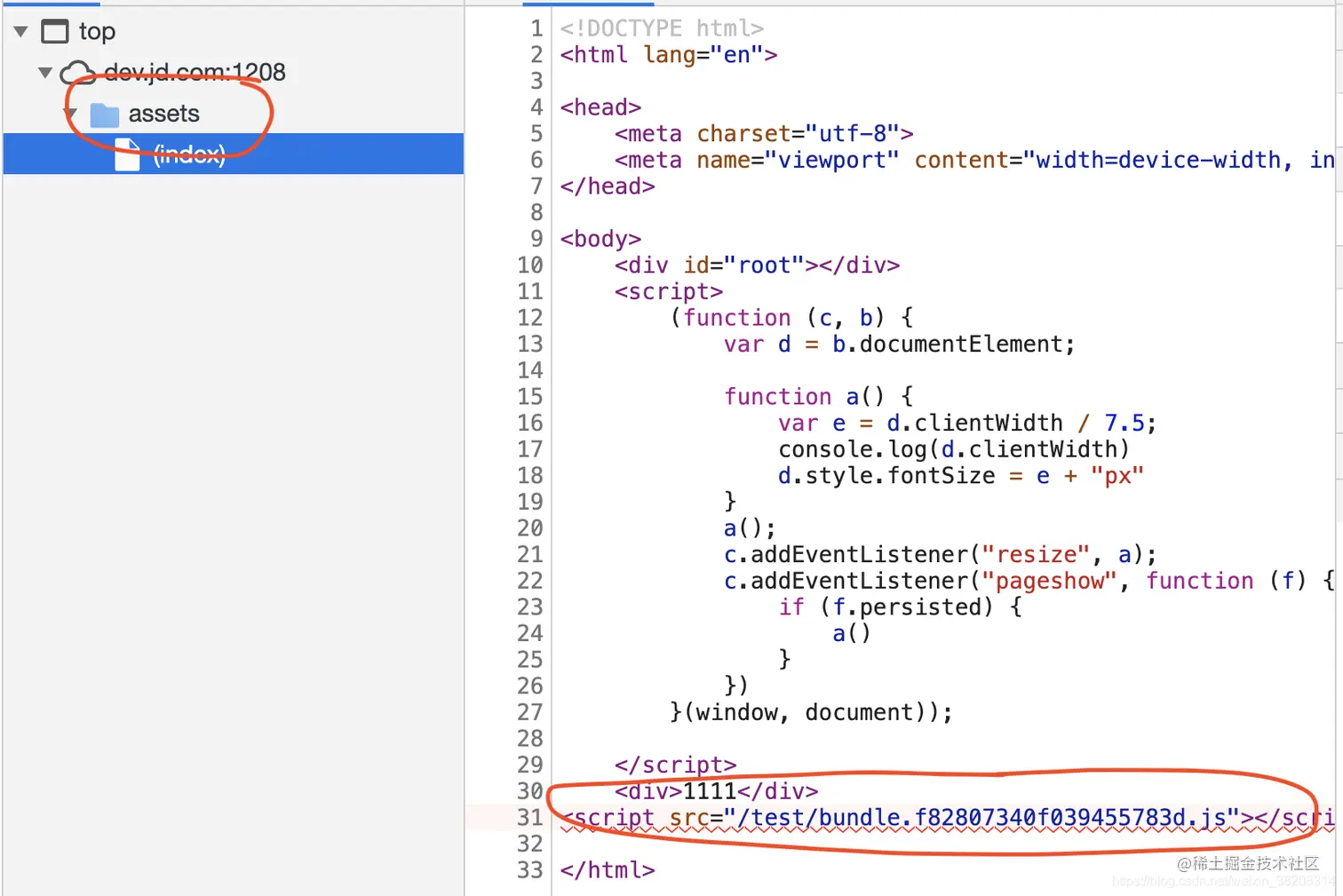Select the top tree item label
The width and height of the screenshot is (1343, 896).
[x=97, y=32]
